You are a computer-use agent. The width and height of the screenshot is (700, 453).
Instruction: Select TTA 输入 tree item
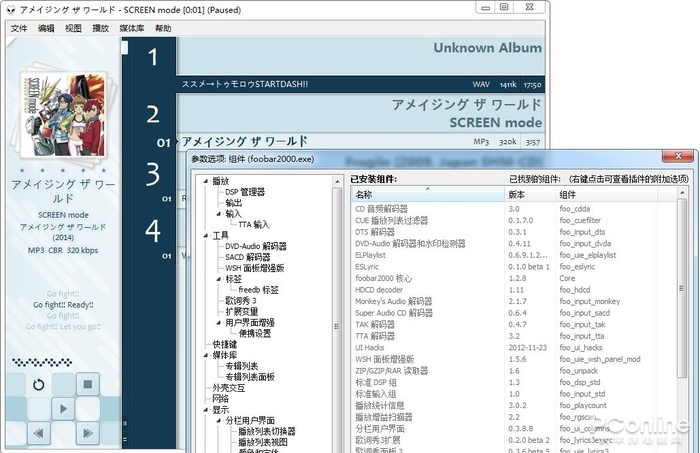click(254, 224)
